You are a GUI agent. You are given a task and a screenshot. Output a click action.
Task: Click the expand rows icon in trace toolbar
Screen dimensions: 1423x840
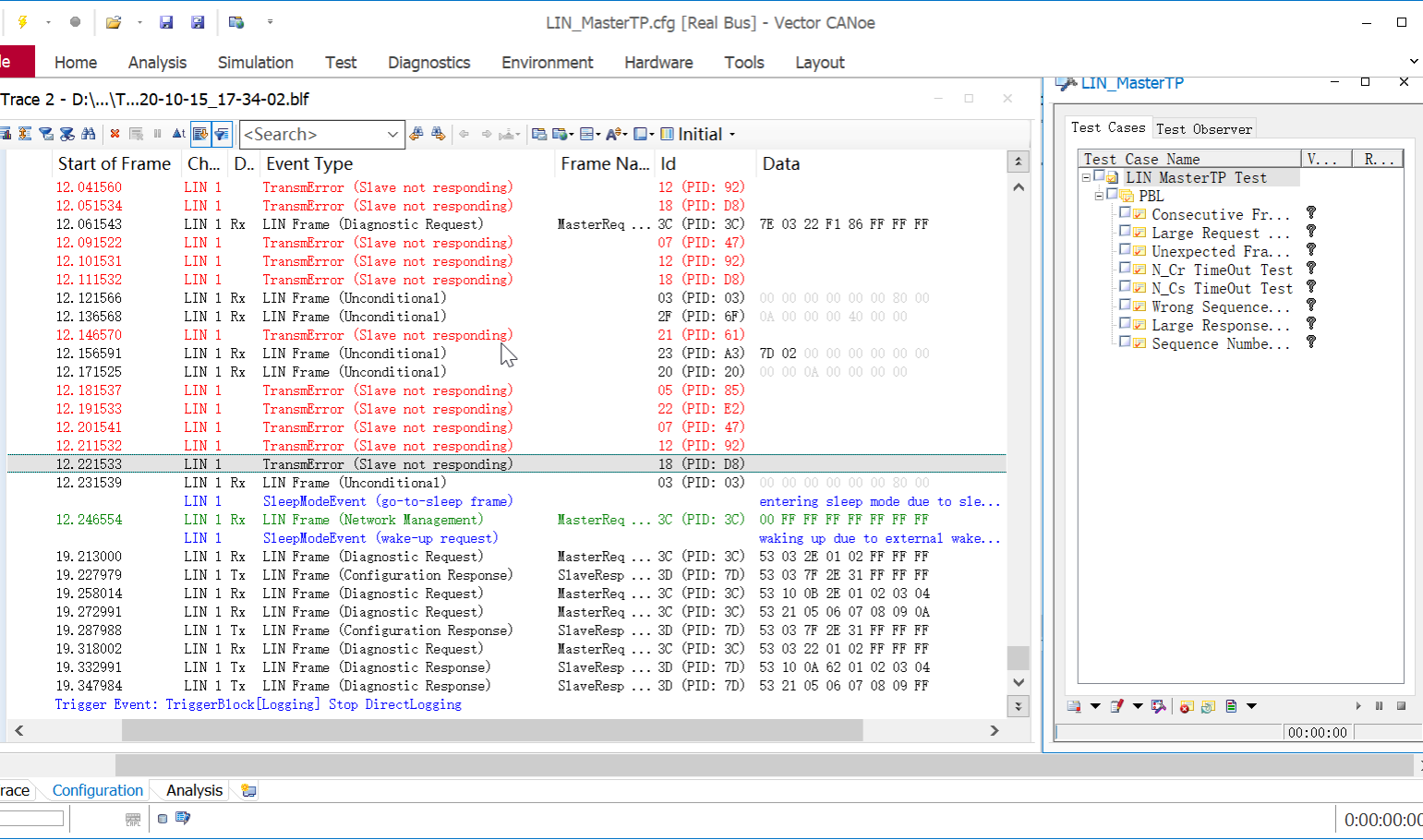25,134
